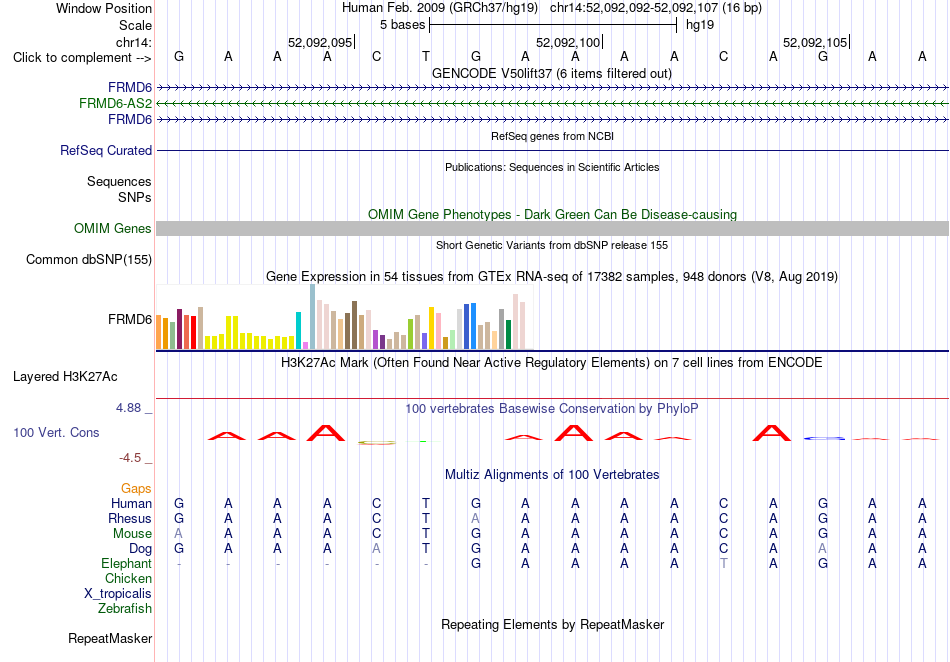
Task: Open the OMIM Gene Phenotypes title
Action: [552, 214]
